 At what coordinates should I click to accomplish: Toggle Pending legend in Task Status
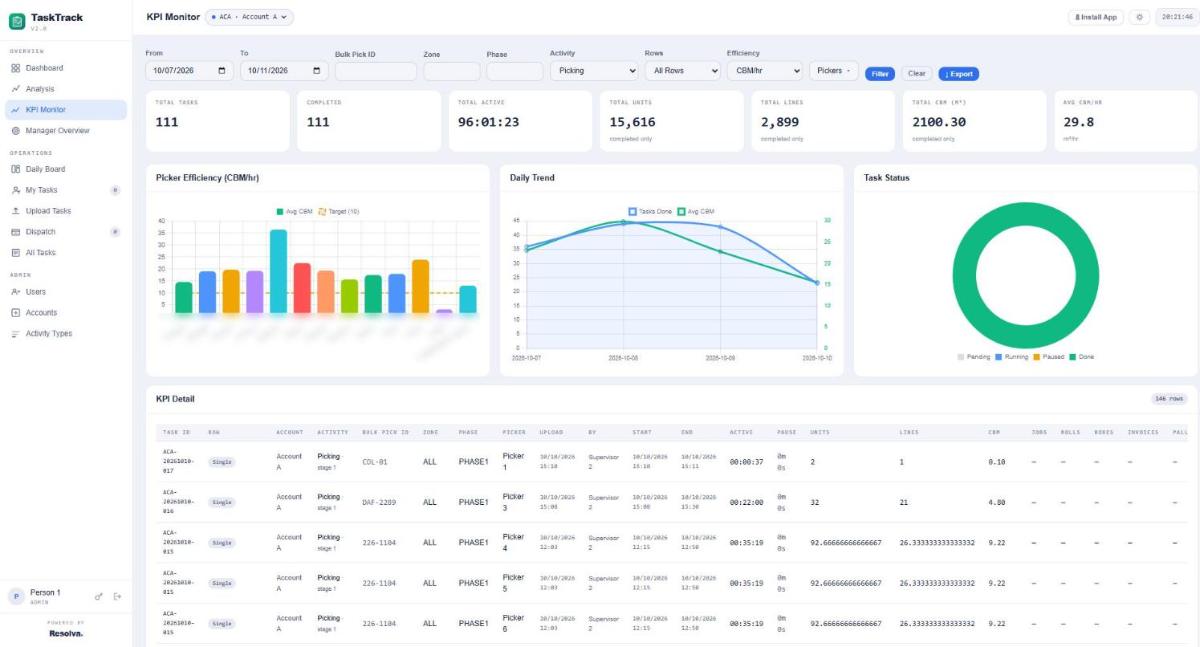tap(973, 357)
